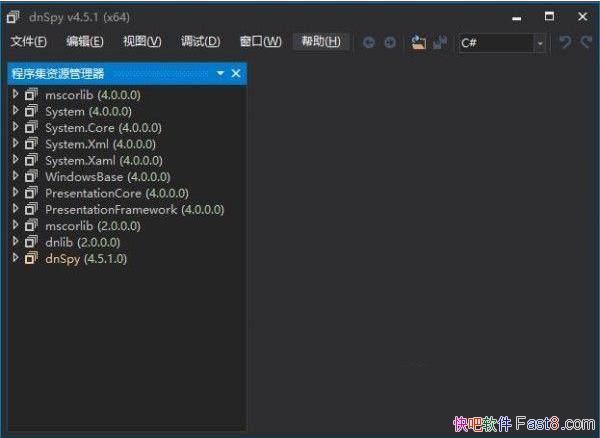The image size is (600, 438).
Task: Expand the dnSpy (4.5.1.0) node
Action: [x=15, y=258]
